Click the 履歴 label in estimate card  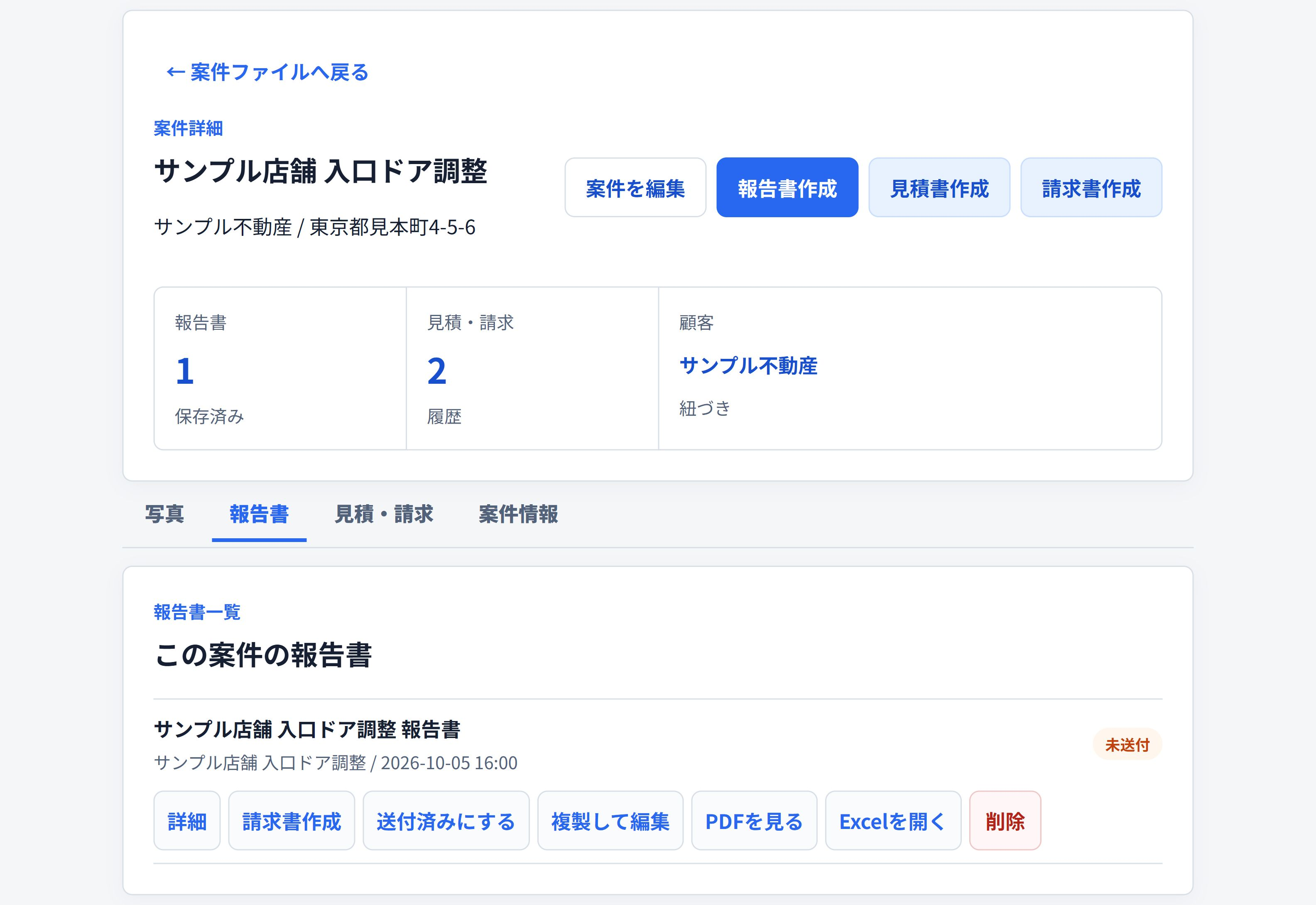(x=444, y=417)
